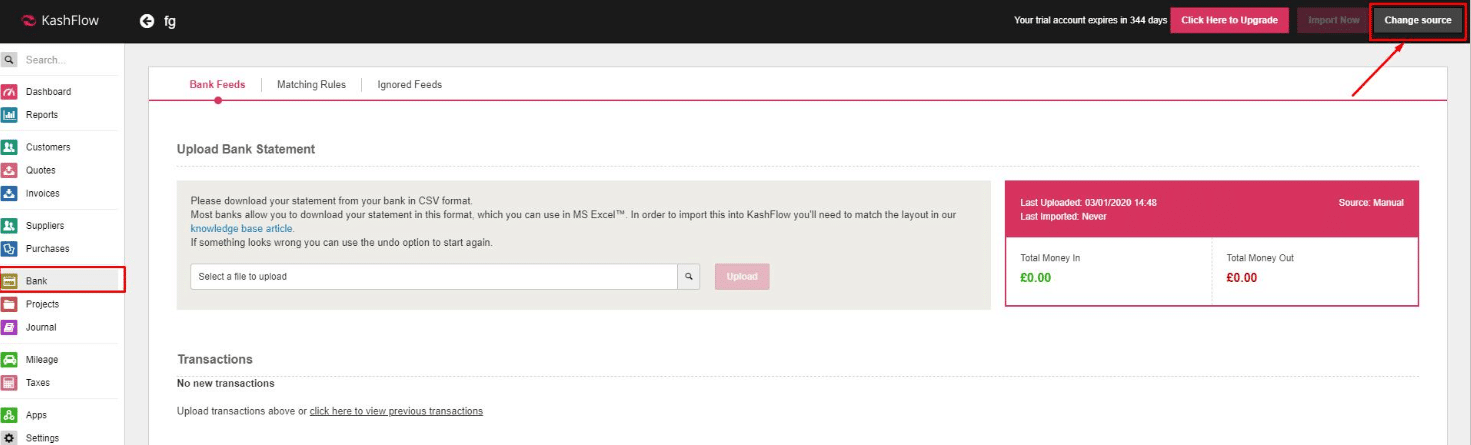Open Invoices menu label
The height and width of the screenshot is (445, 1471).
[x=43, y=193]
